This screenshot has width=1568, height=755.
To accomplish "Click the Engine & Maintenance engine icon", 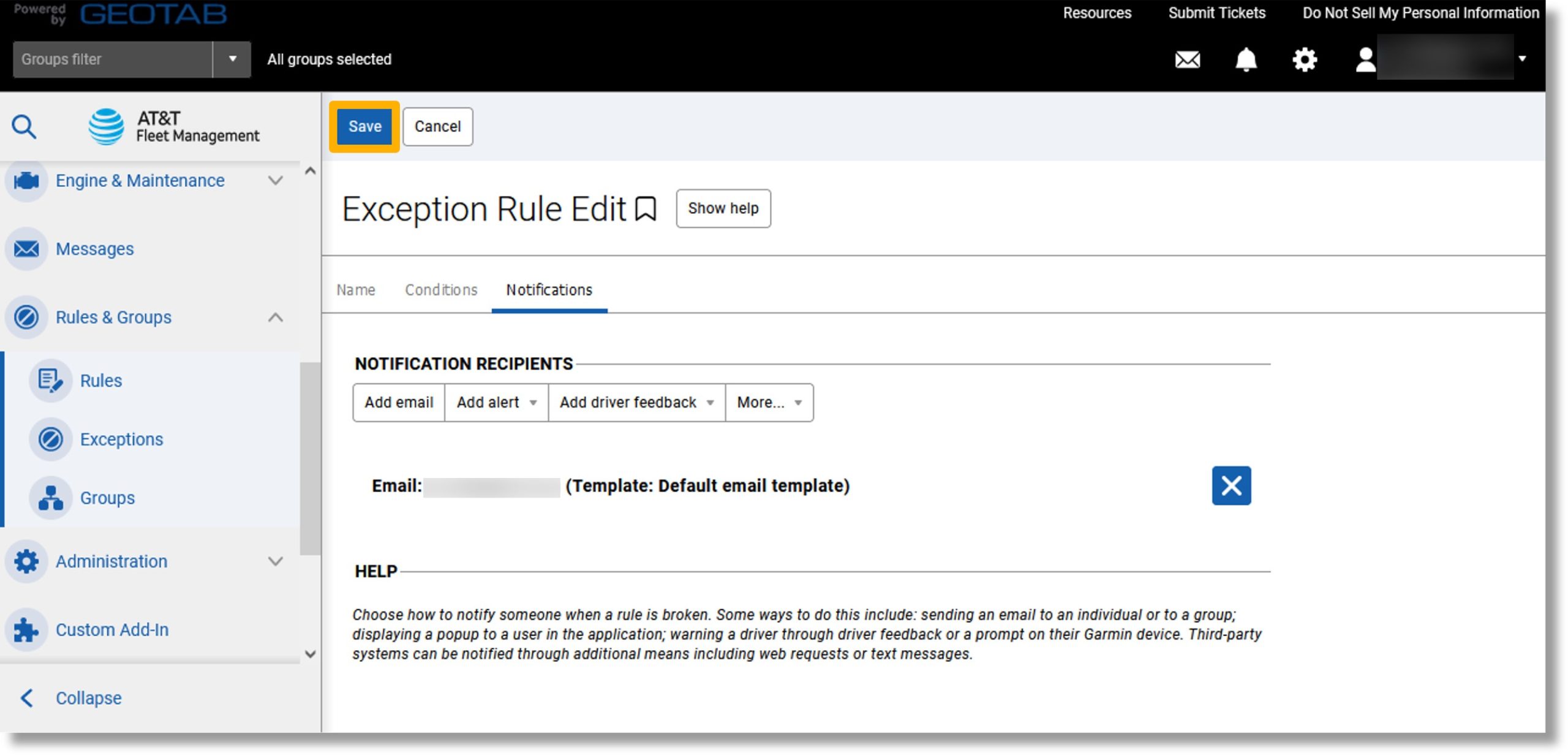I will coord(26,181).
